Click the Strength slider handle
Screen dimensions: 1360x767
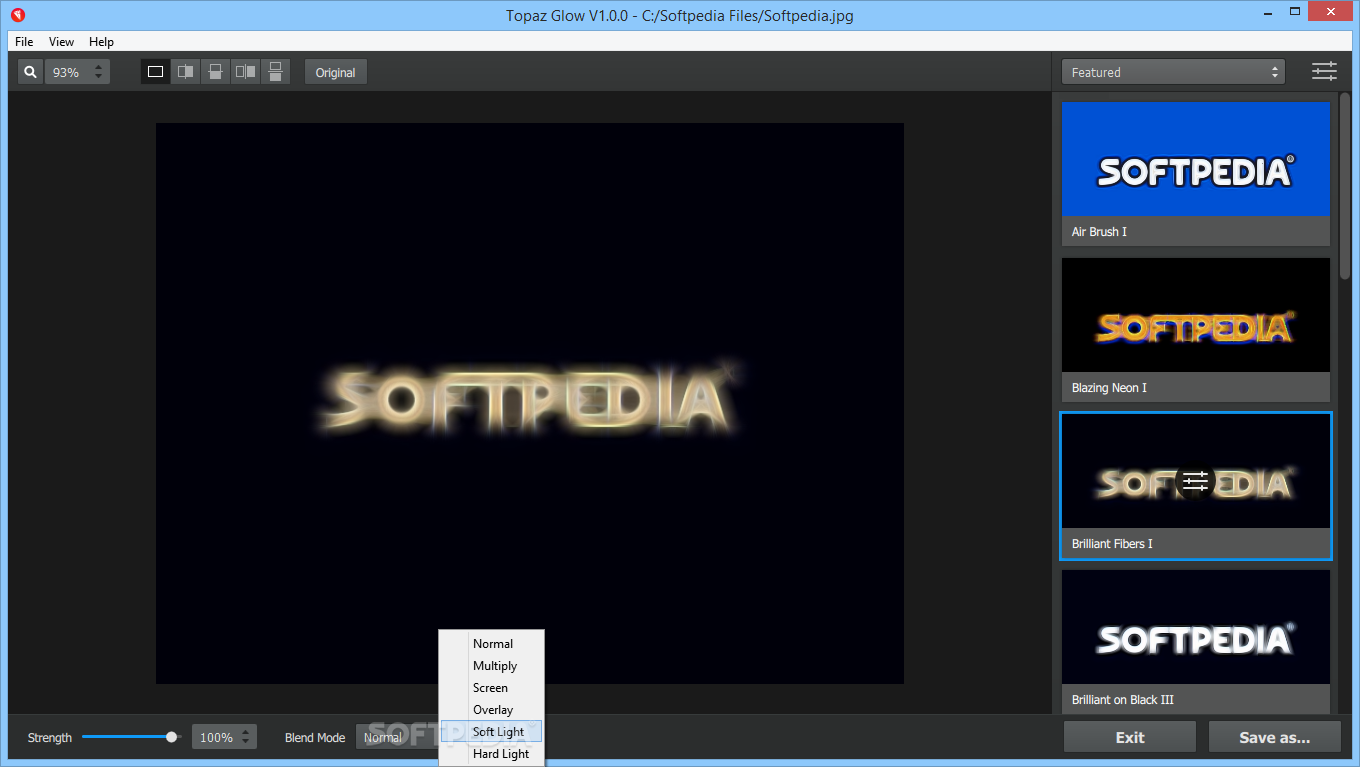(172, 737)
